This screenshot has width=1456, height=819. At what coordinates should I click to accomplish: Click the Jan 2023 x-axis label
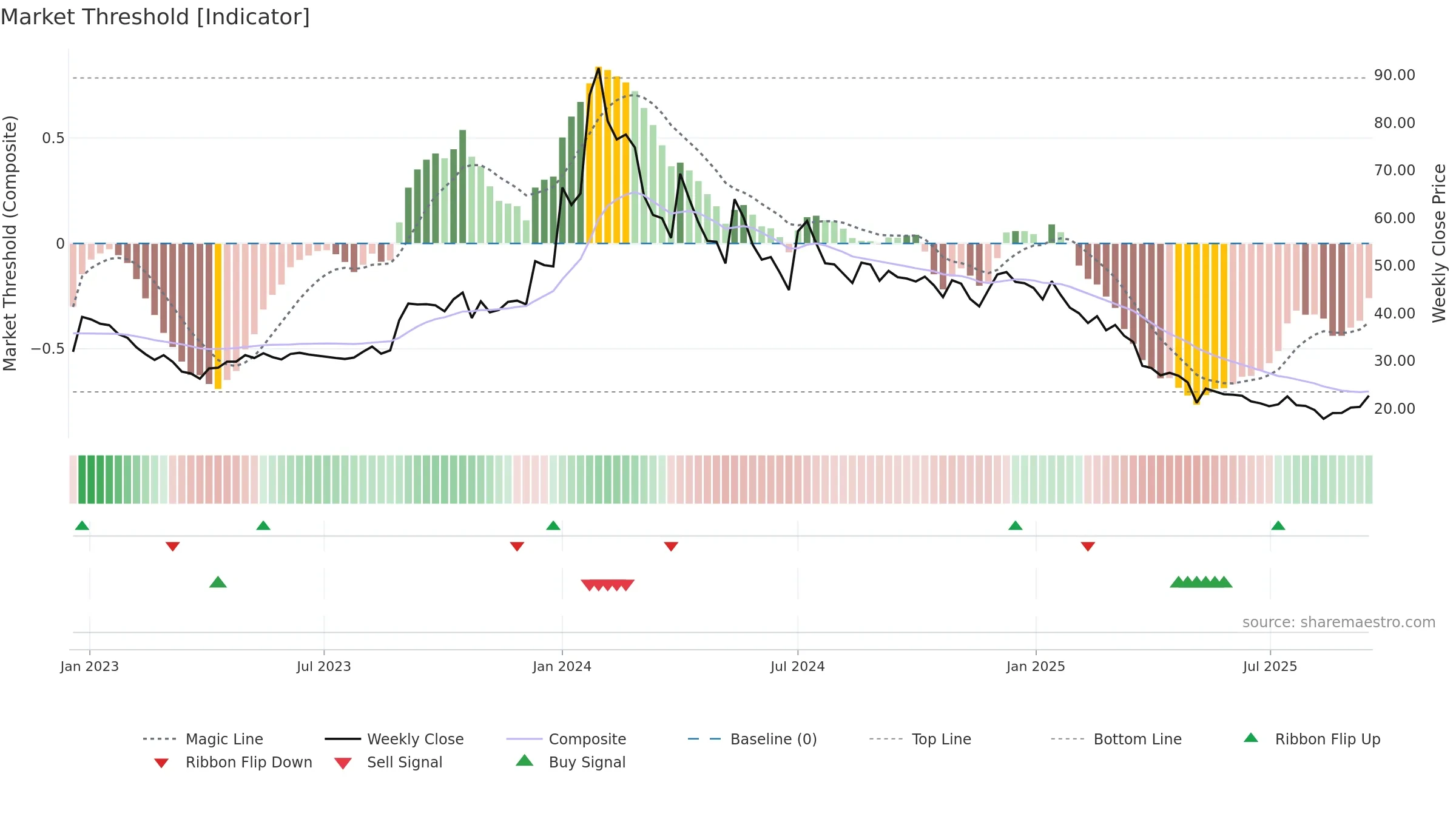click(x=90, y=666)
